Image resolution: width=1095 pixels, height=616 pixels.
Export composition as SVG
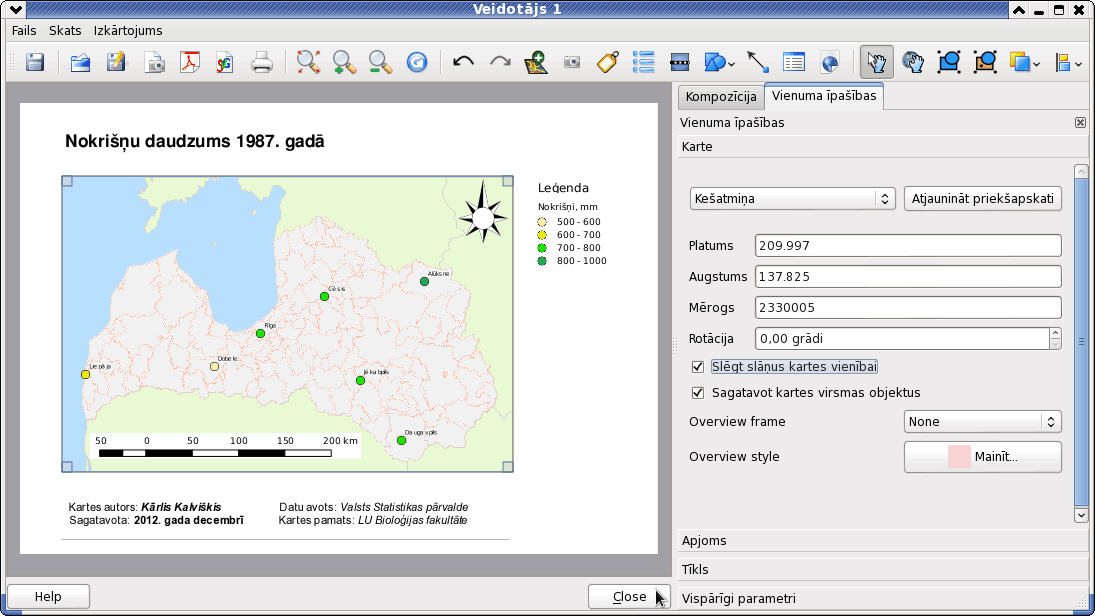[224, 62]
